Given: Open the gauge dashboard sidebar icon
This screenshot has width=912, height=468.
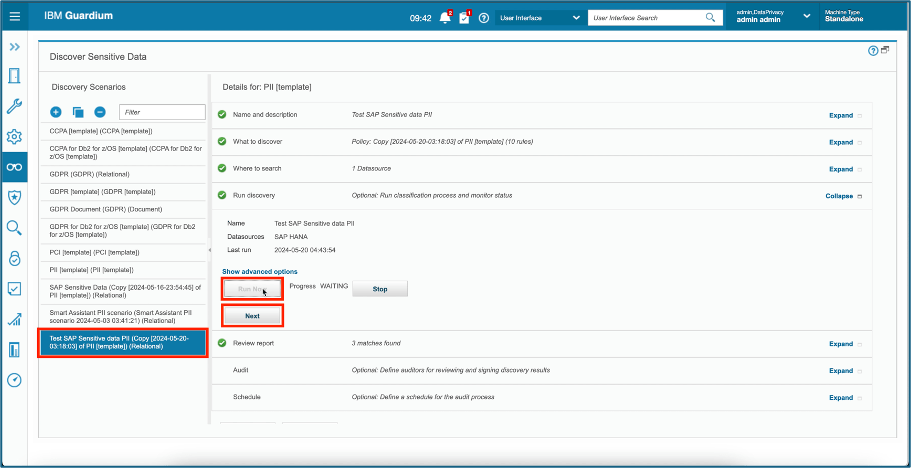Looking at the screenshot, I should tap(15, 380).
